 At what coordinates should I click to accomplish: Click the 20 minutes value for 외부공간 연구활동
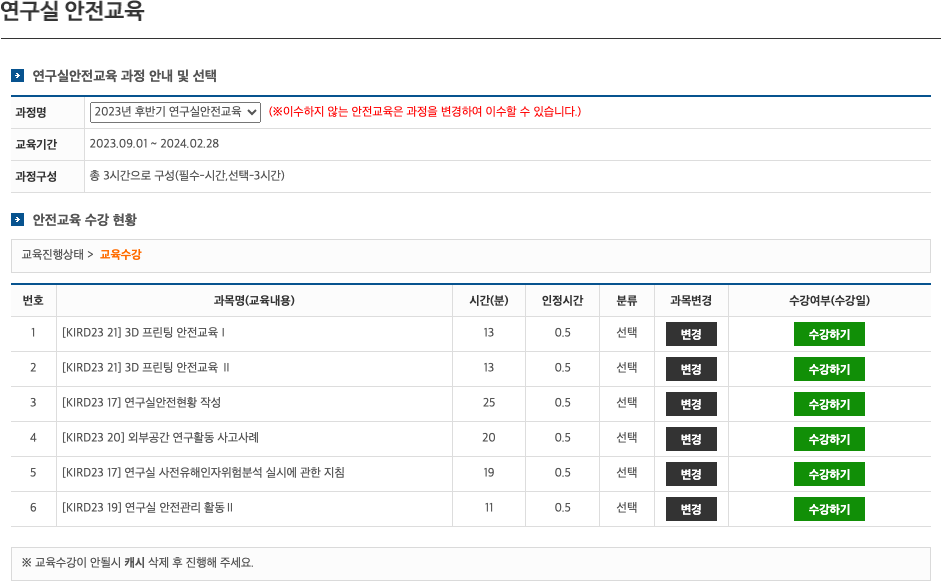489,437
